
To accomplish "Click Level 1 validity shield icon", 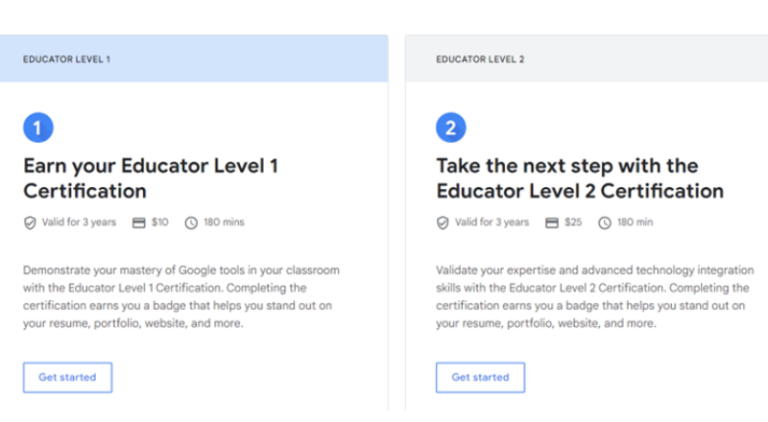I will pyautogui.click(x=30, y=222).
